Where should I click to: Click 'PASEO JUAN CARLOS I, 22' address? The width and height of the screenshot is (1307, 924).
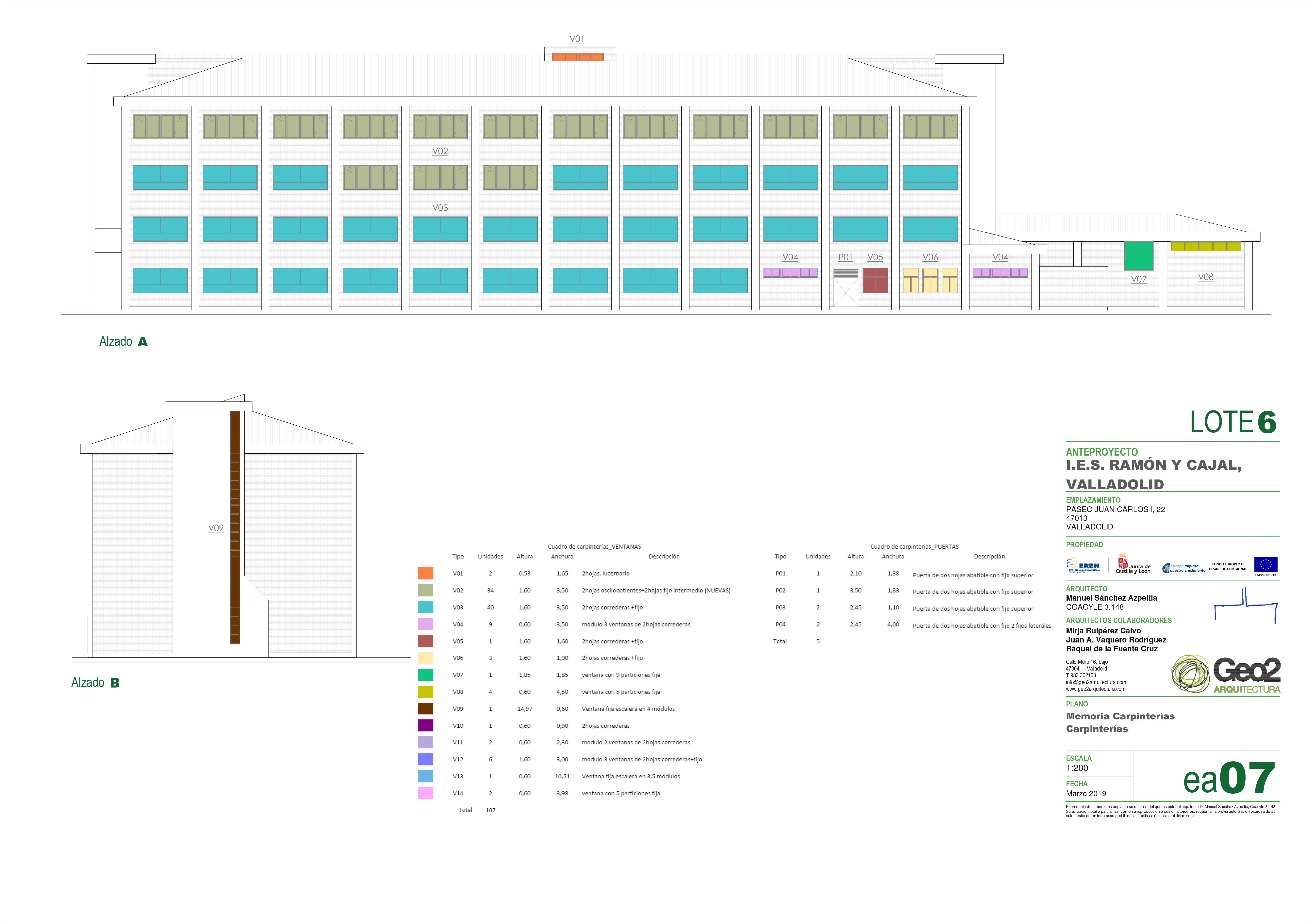click(x=1116, y=509)
